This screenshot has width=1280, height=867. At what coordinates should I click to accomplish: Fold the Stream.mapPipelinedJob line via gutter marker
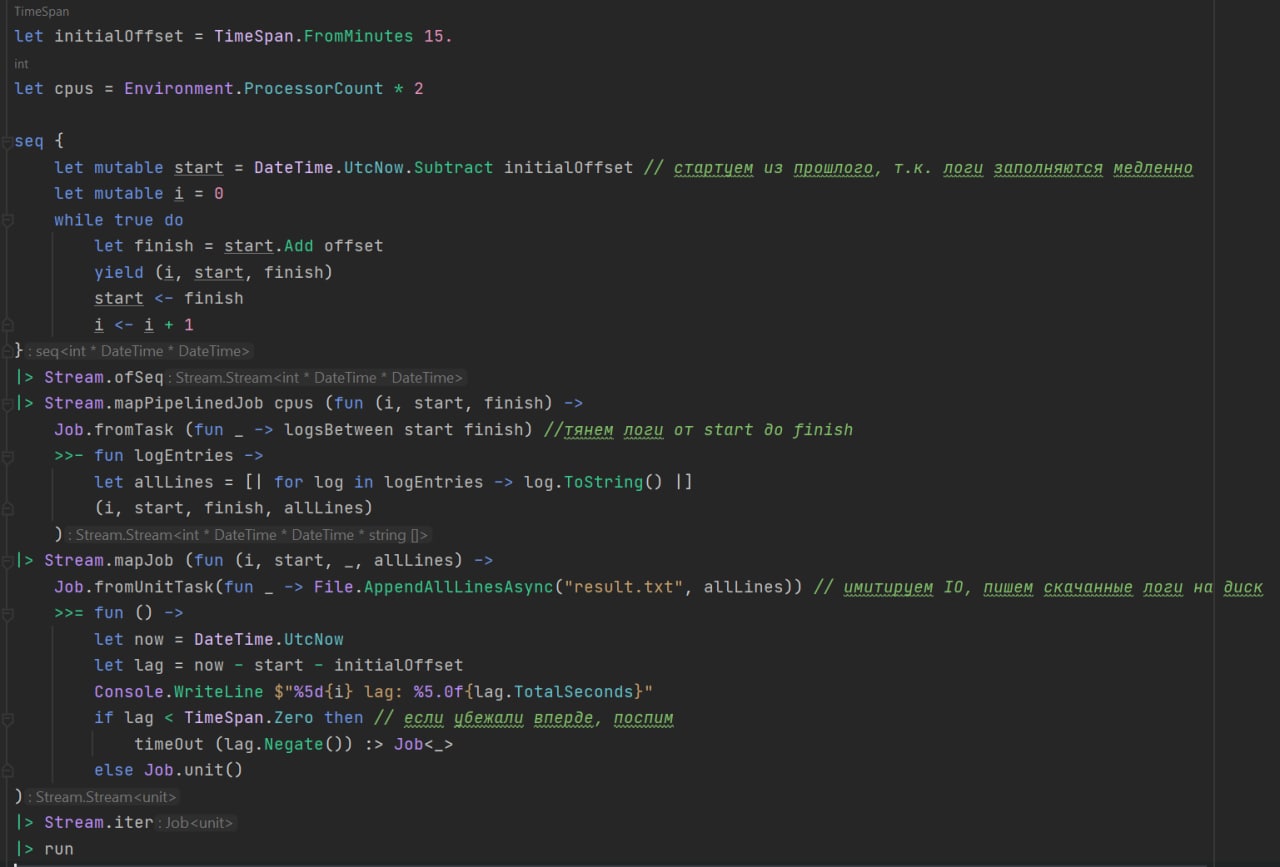click(7, 403)
